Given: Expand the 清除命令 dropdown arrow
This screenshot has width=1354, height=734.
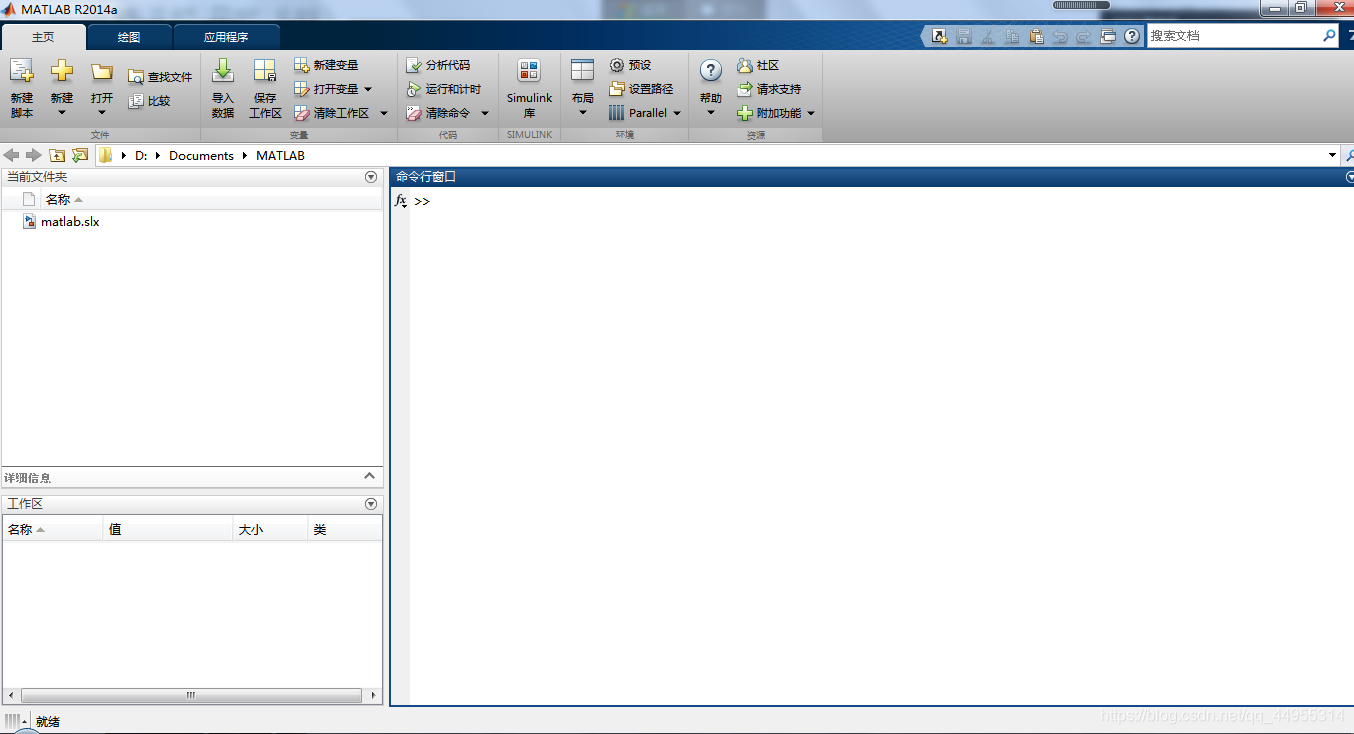Looking at the screenshot, I should click(485, 113).
